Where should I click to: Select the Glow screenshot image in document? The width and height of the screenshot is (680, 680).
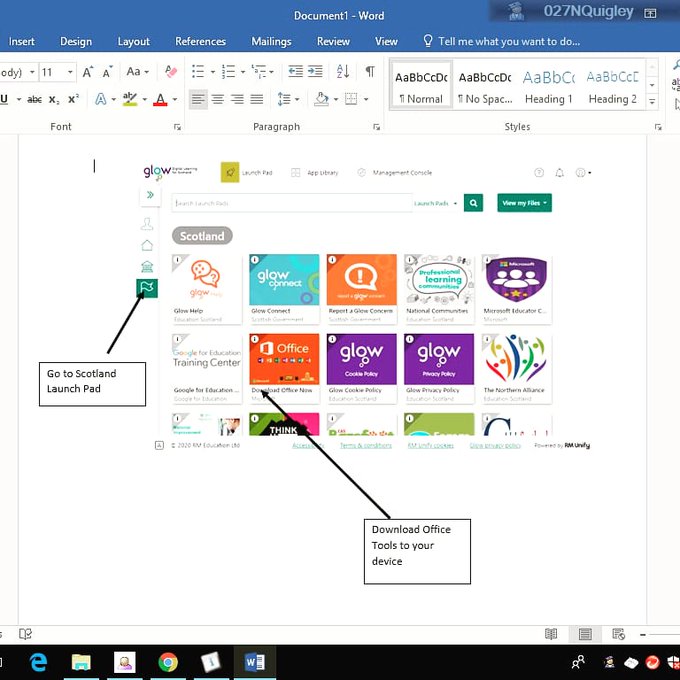pyautogui.click(x=365, y=307)
